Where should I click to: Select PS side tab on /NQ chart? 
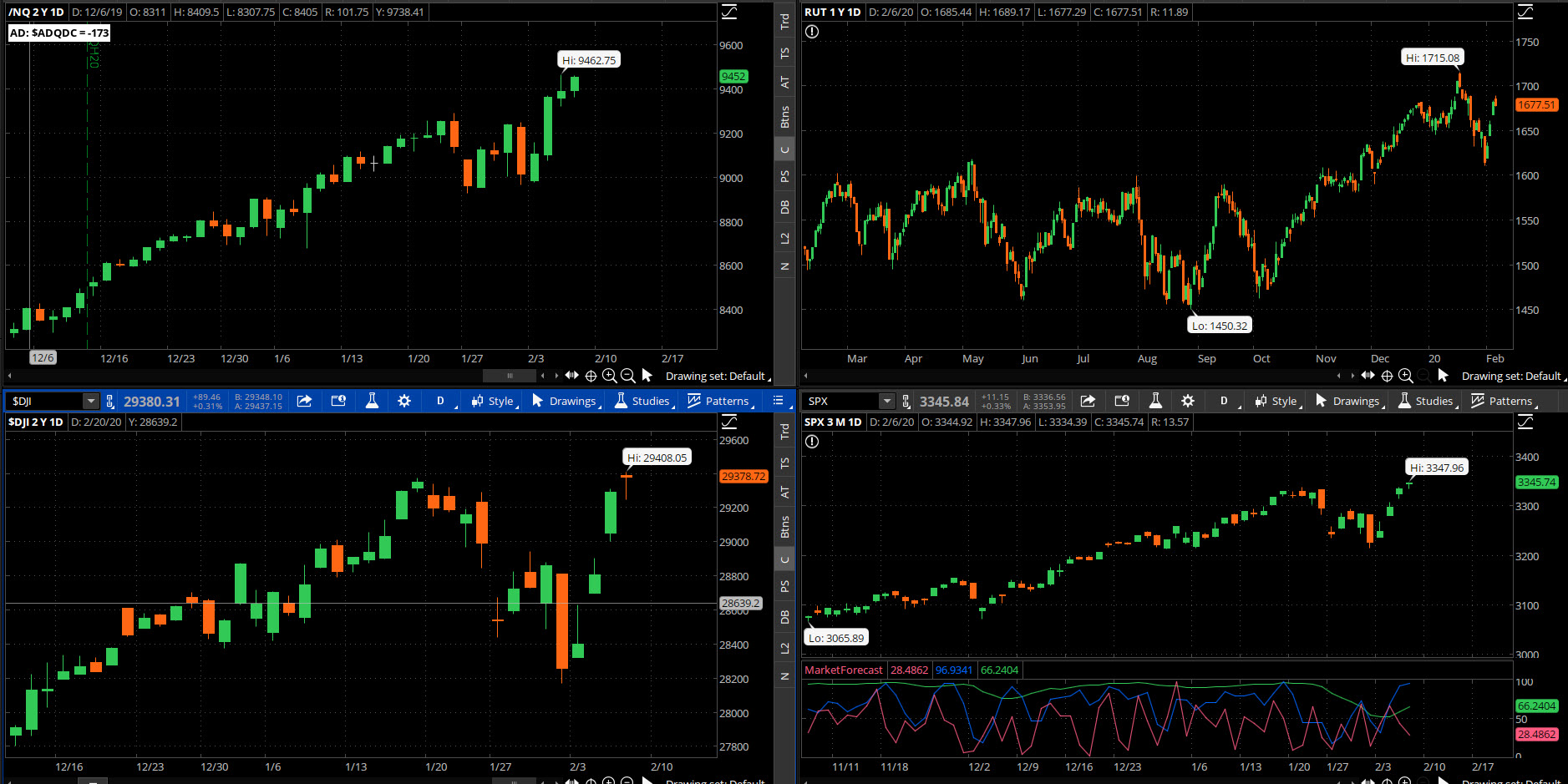[x=784, y=177]
